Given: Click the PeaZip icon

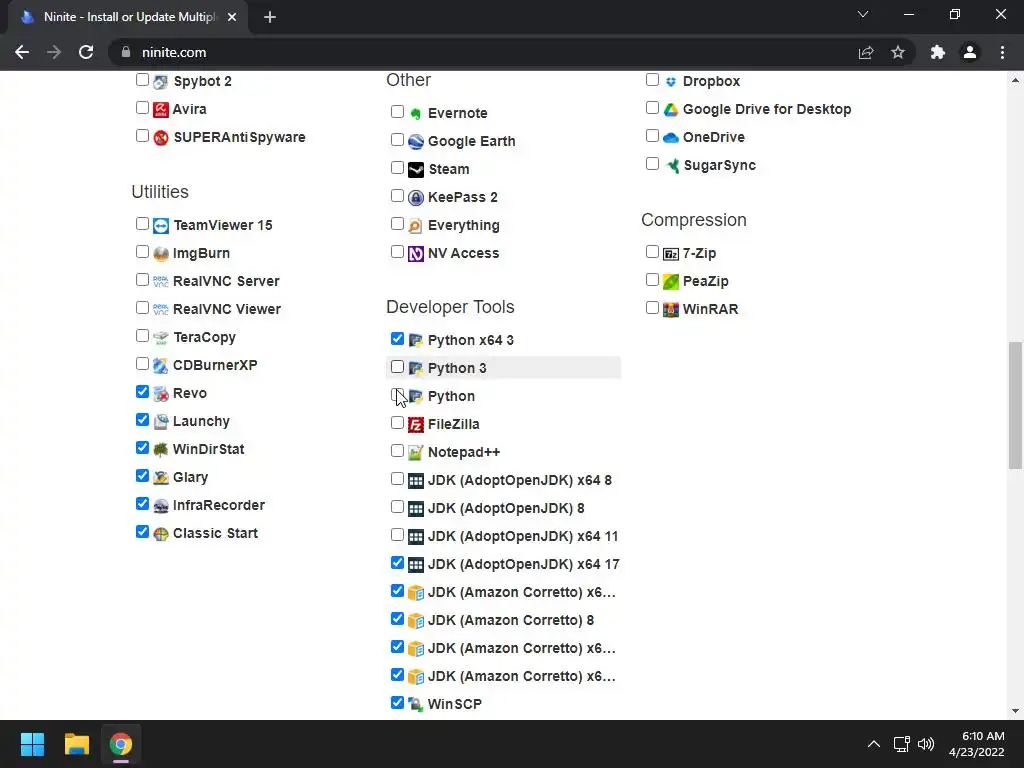Looking at the screenshot, I should click(671, 281).
